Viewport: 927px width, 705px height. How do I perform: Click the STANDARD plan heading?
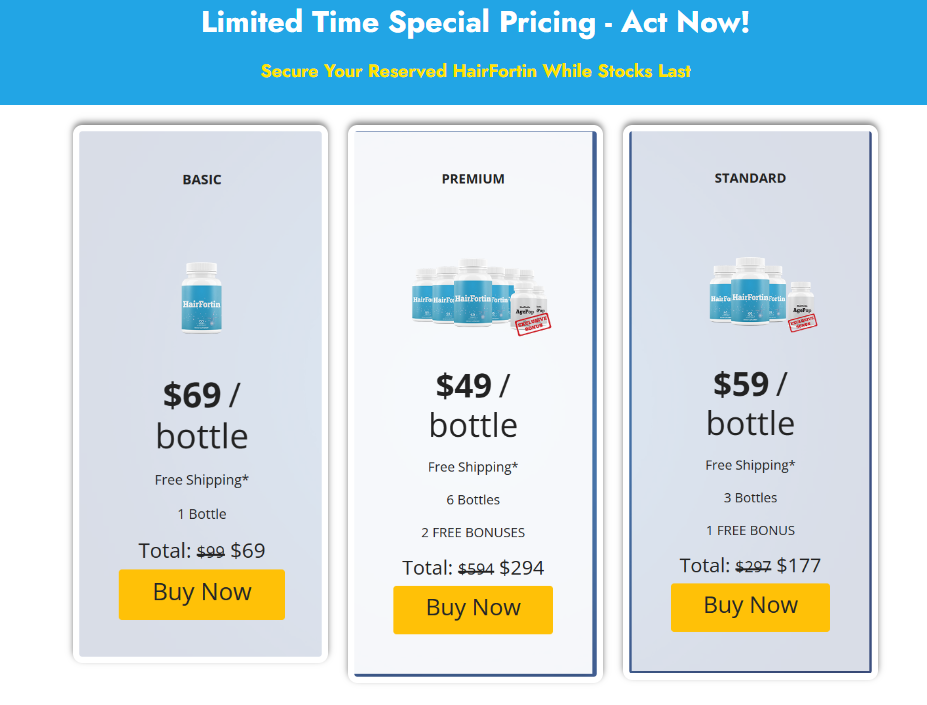click(750, 179)
